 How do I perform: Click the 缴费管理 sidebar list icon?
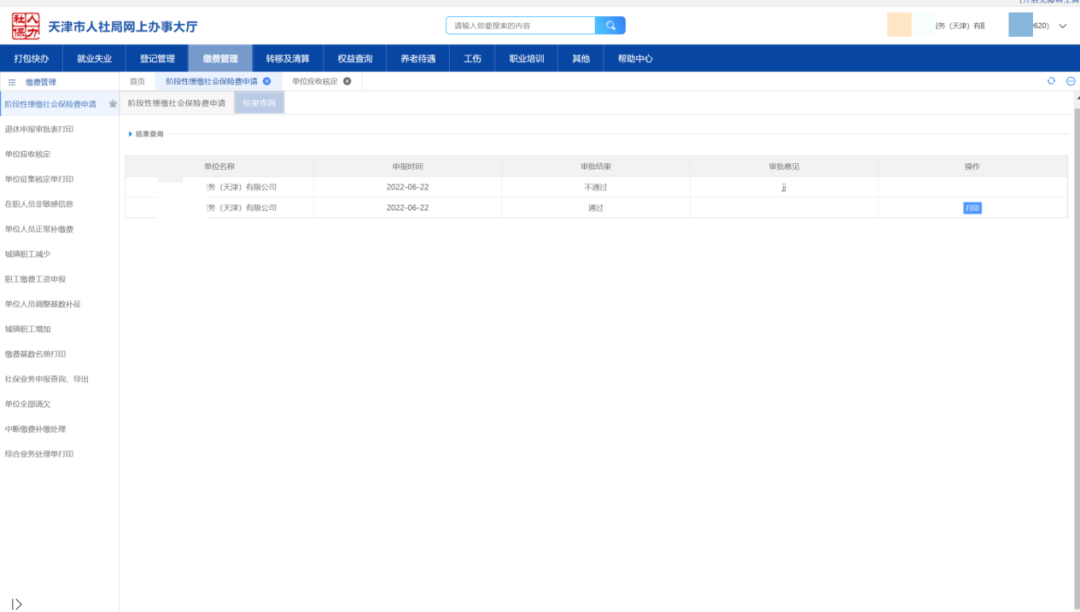pyautogui.click(x=12, y=82)
